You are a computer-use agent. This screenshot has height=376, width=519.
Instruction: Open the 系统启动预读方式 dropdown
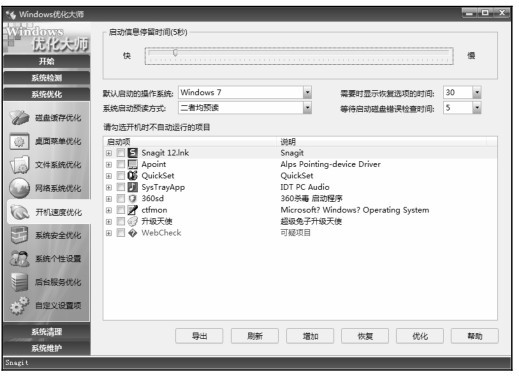coord(307,108)
